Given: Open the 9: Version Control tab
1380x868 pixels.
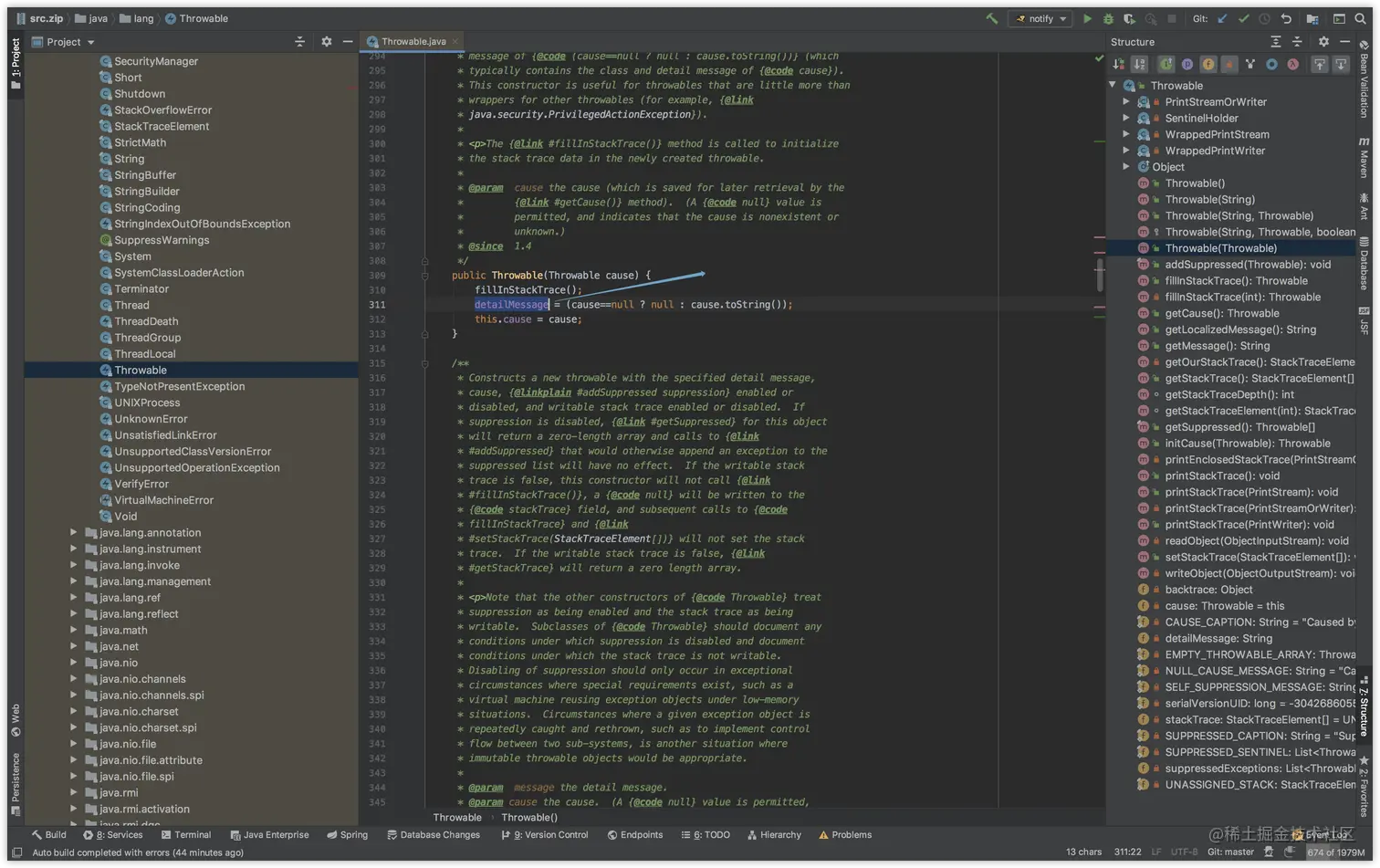Looking at the screenshot, I should (x=545, y=835).
